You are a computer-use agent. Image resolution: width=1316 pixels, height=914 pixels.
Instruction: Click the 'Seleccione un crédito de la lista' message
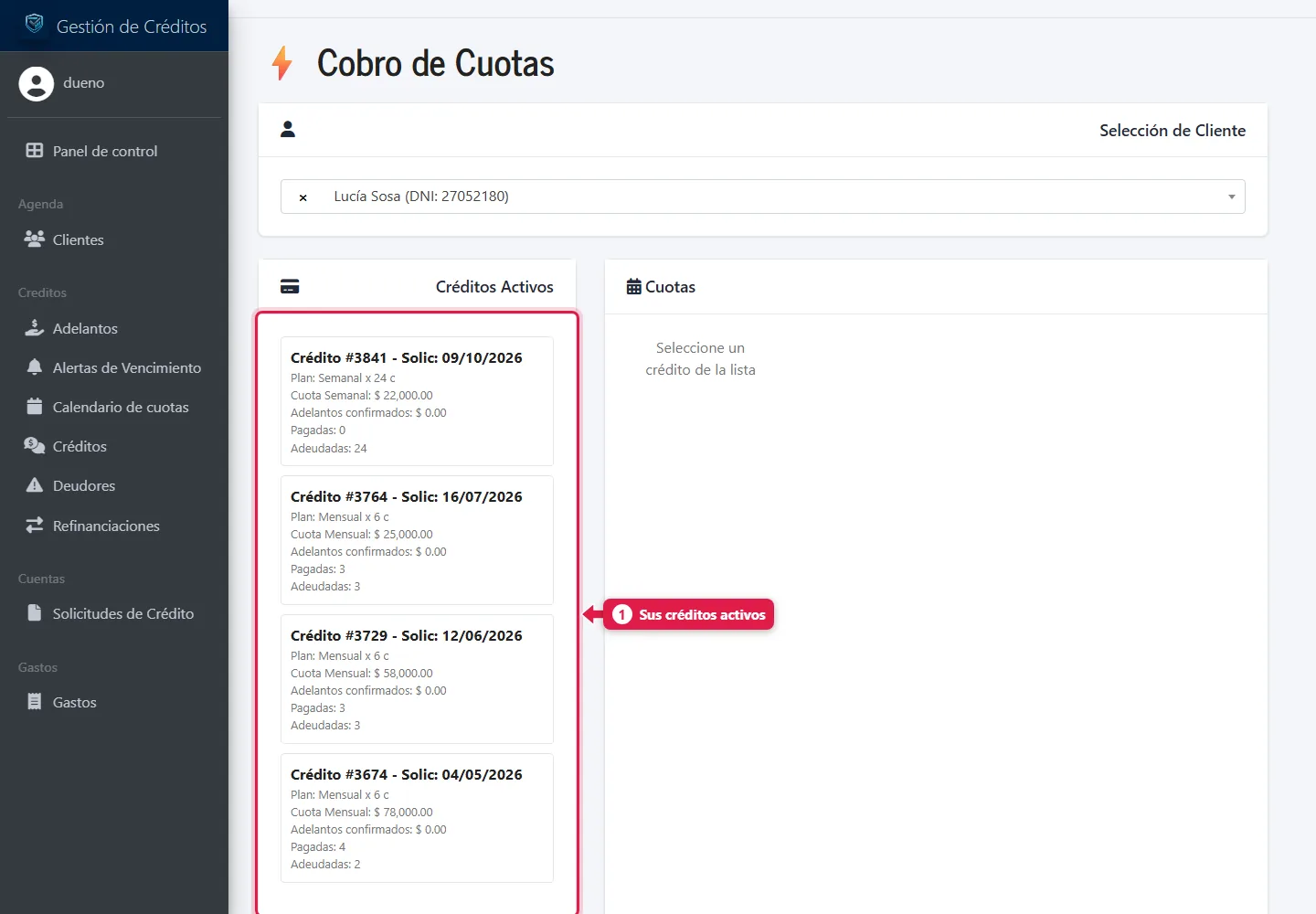click(x=701, y=359)
